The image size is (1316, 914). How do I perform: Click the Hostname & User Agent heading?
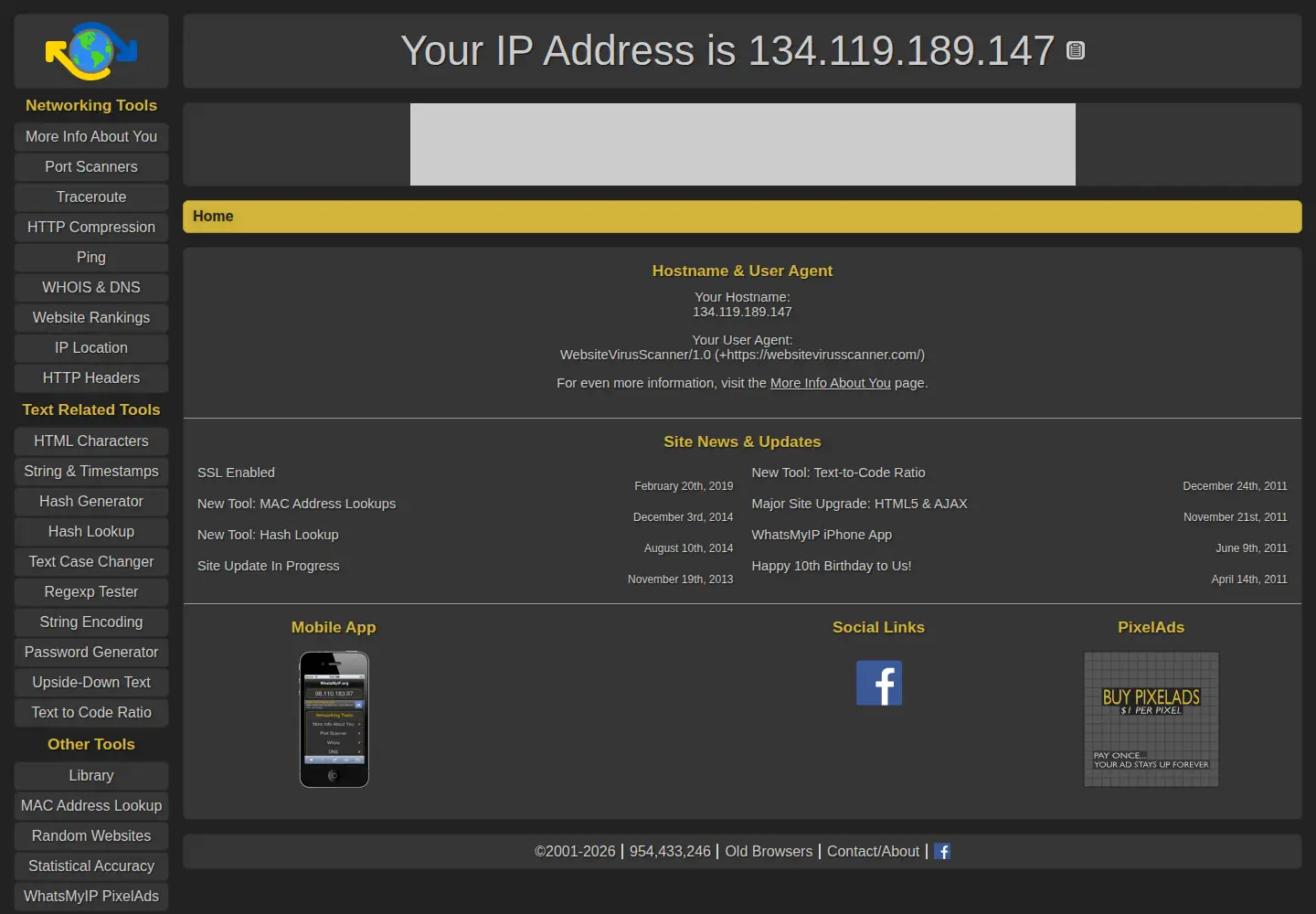[x=742, y=271]
